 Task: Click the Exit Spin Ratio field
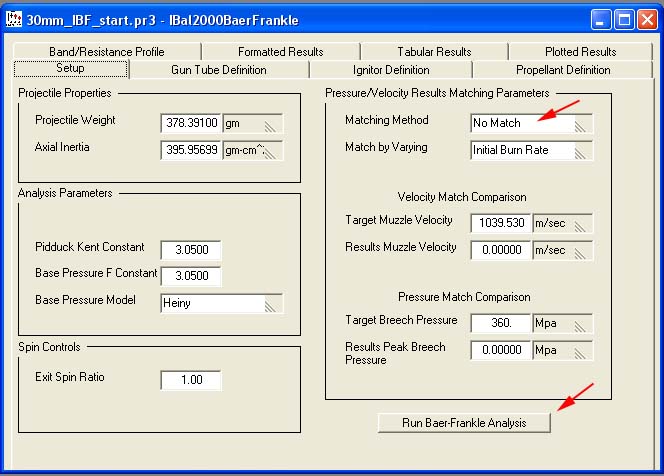[190, 380]
